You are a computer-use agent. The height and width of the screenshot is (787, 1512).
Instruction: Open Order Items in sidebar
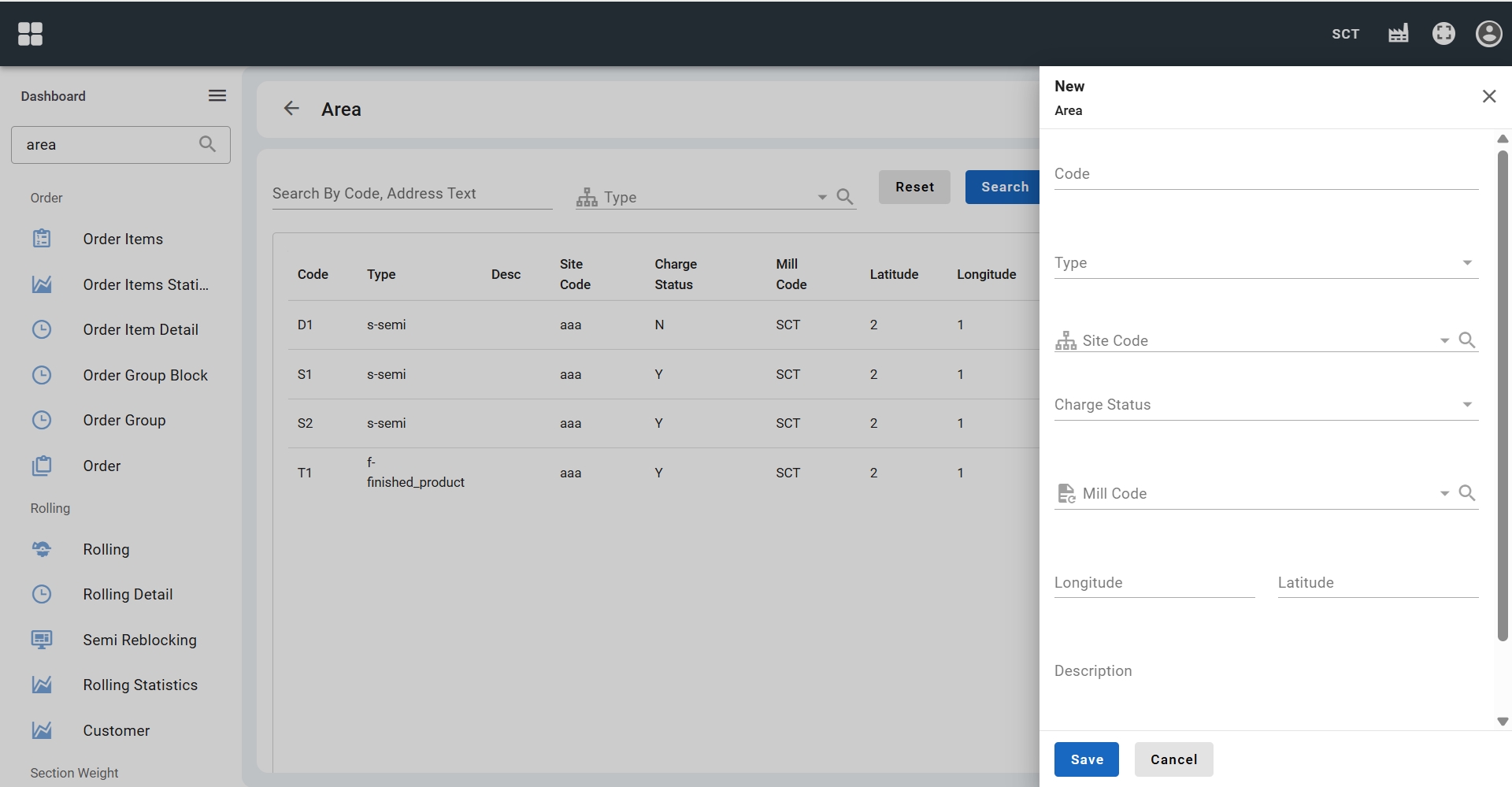pos(123,239)
